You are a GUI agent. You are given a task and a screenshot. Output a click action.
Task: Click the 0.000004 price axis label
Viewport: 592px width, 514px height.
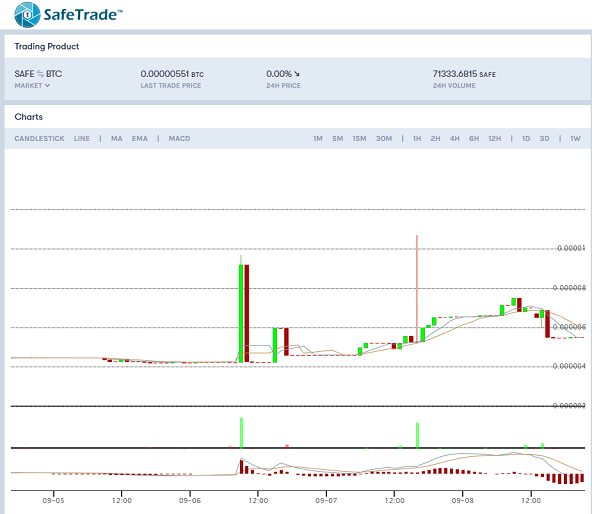[569, 366]
